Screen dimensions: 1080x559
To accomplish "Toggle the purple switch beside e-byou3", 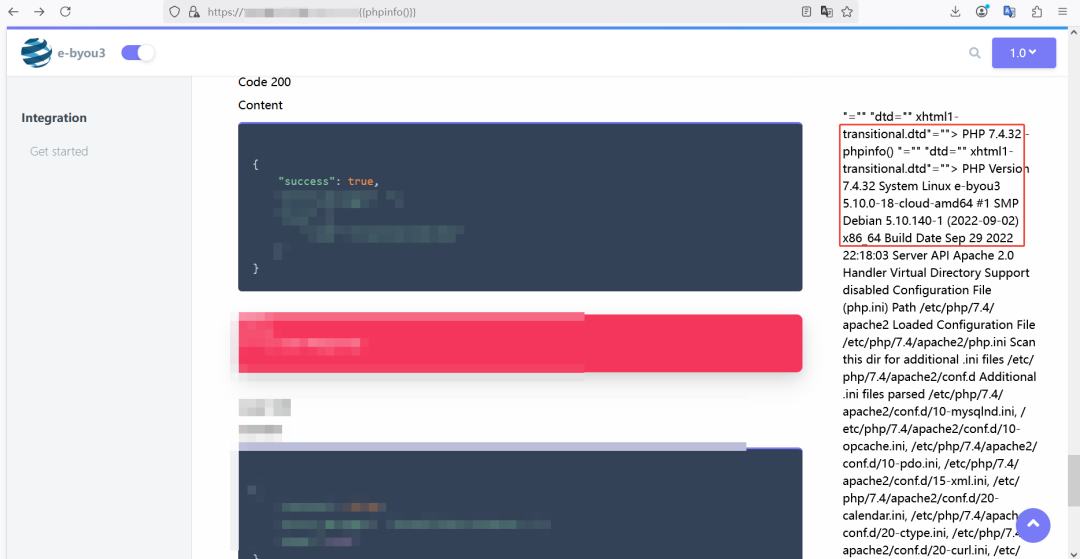I will (138, 52).
